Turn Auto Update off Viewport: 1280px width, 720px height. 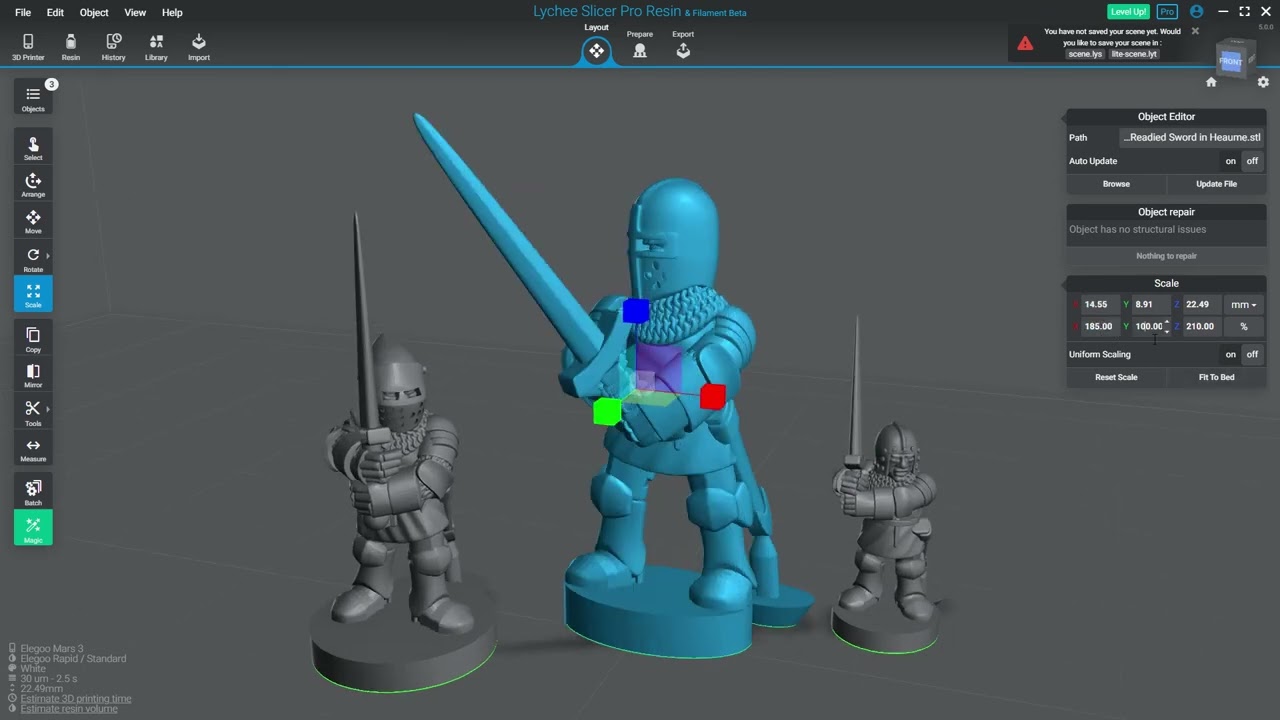1252,161
